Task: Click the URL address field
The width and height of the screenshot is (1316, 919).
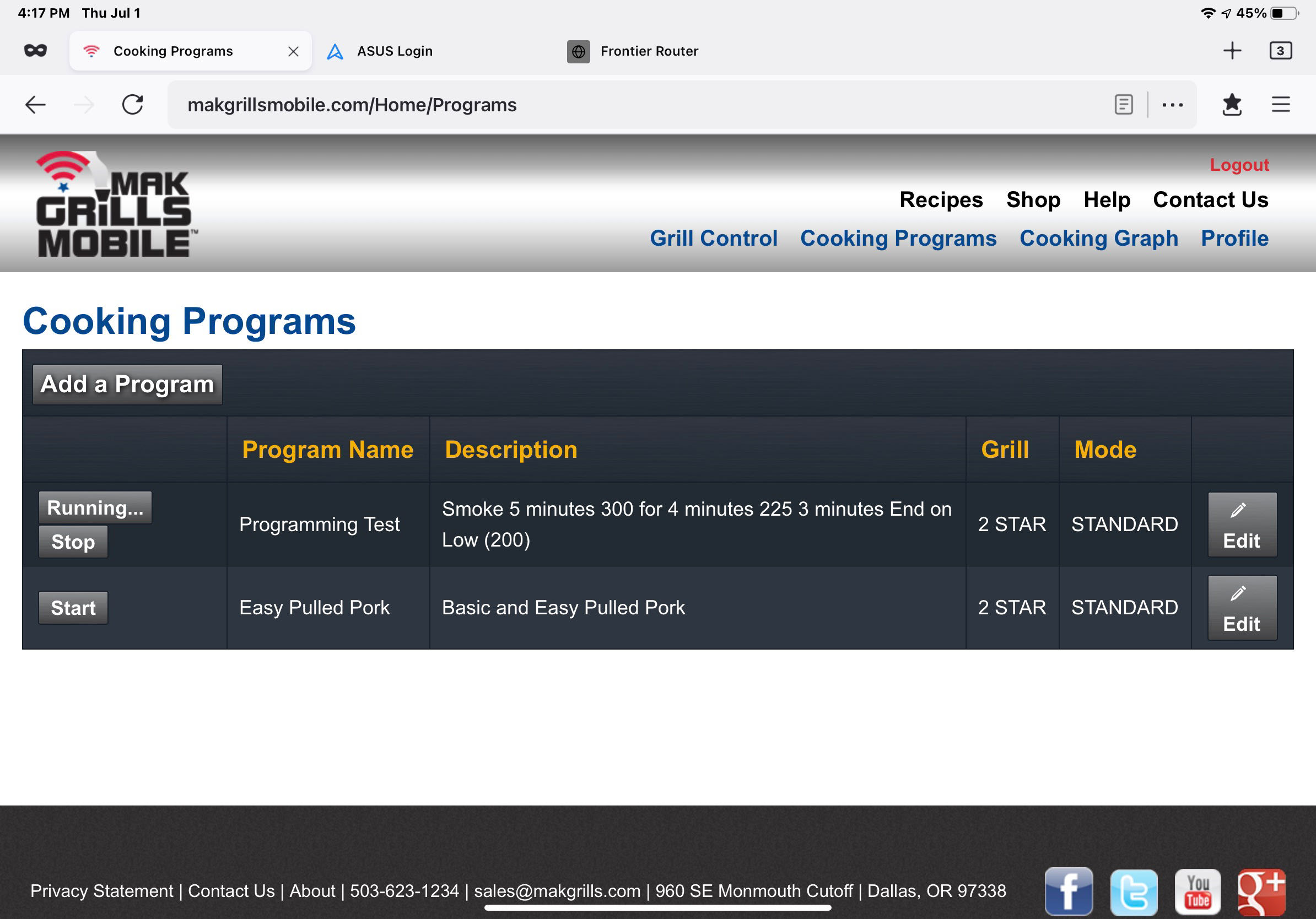Action: click(x=630, y=105)
